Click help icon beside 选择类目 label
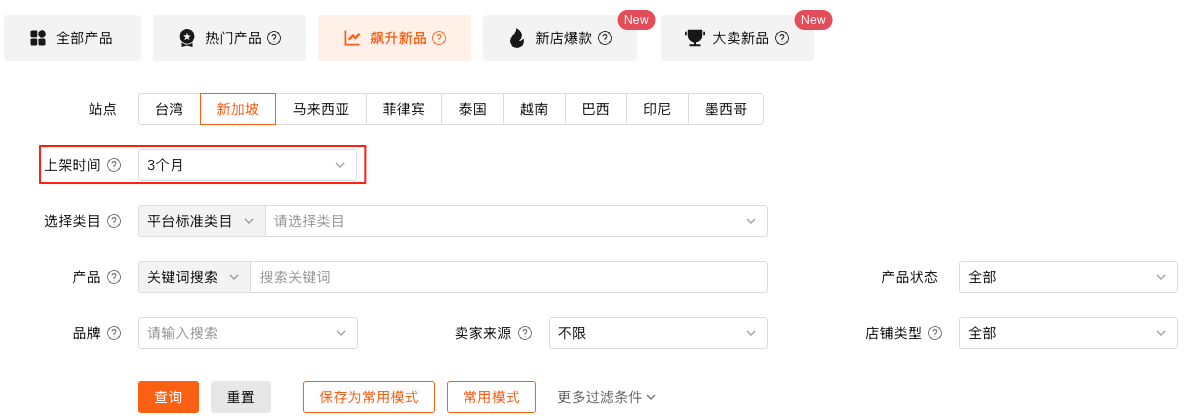This screenshot has width=1194, height=419. pyautogui.click(x=114, y=222)
